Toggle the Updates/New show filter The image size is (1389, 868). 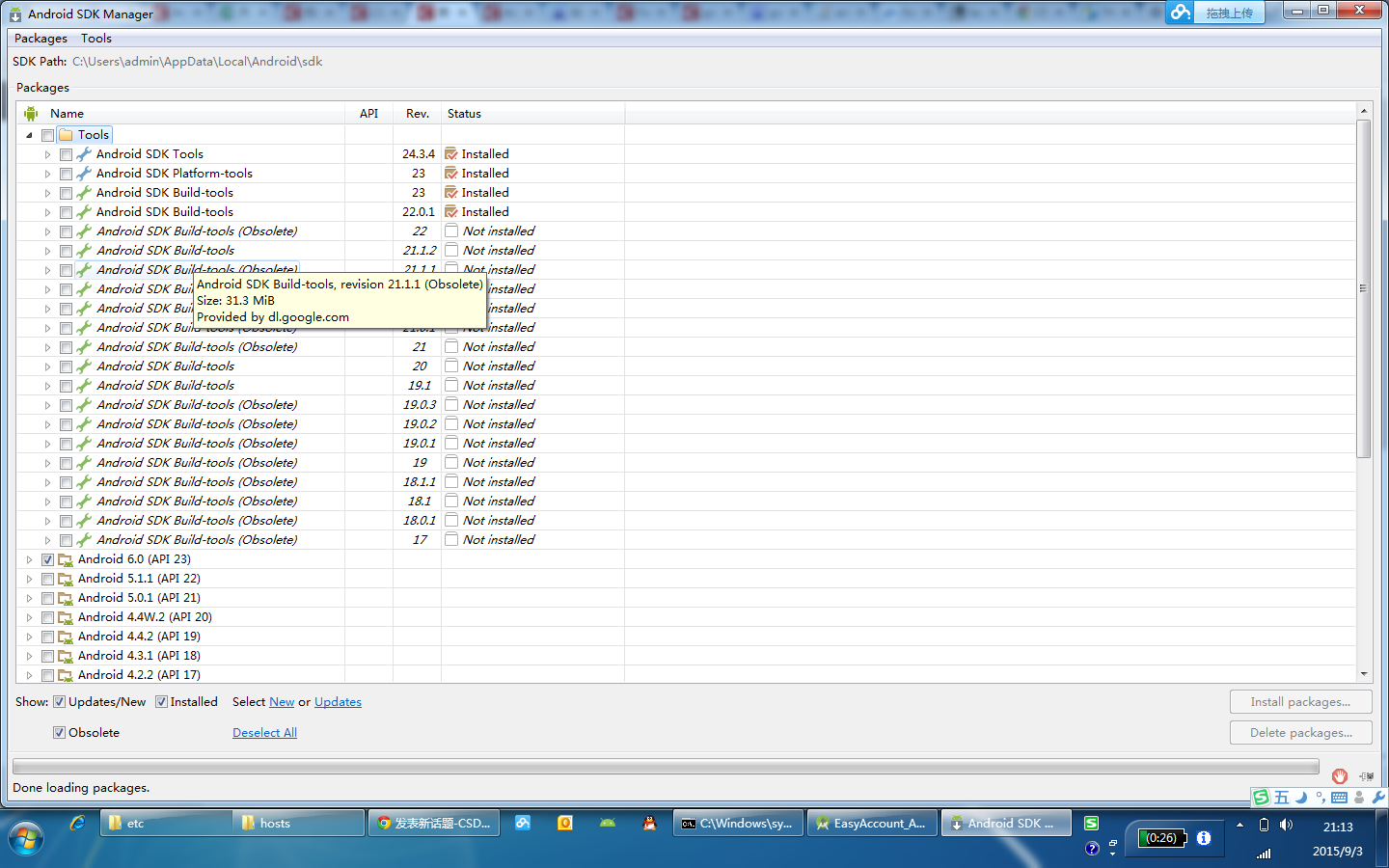[59, 702]
